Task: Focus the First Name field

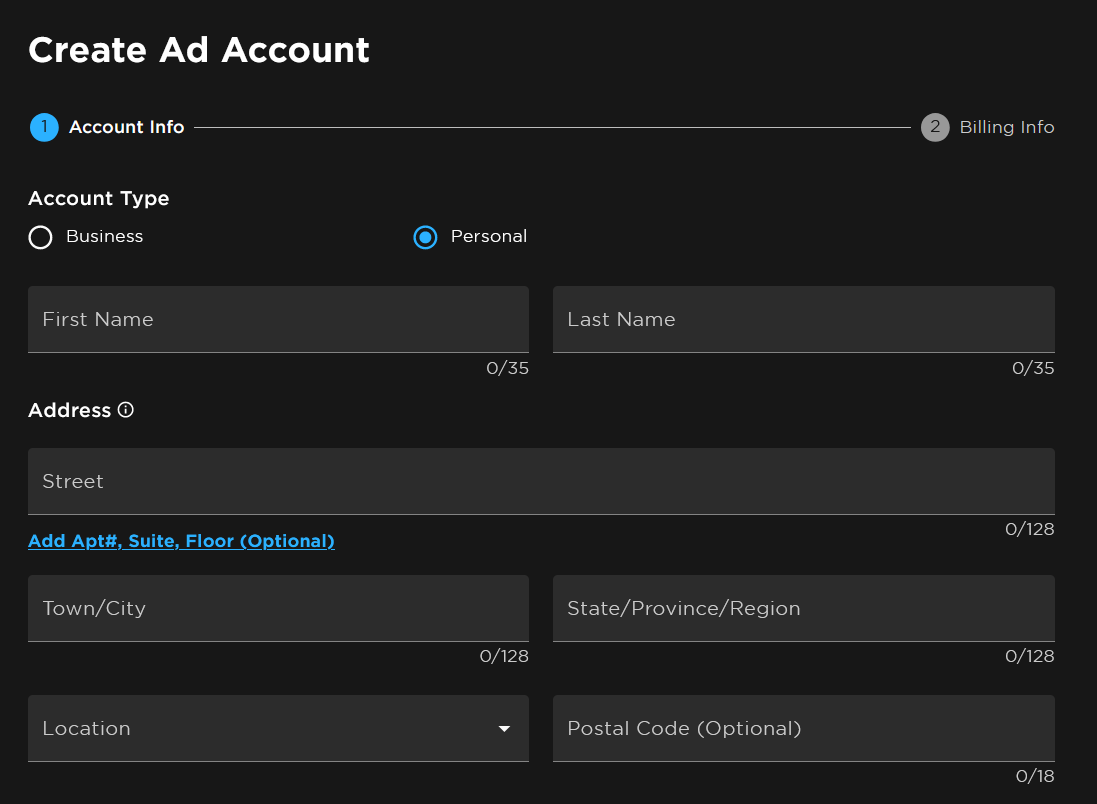Action: click(278, 319)
